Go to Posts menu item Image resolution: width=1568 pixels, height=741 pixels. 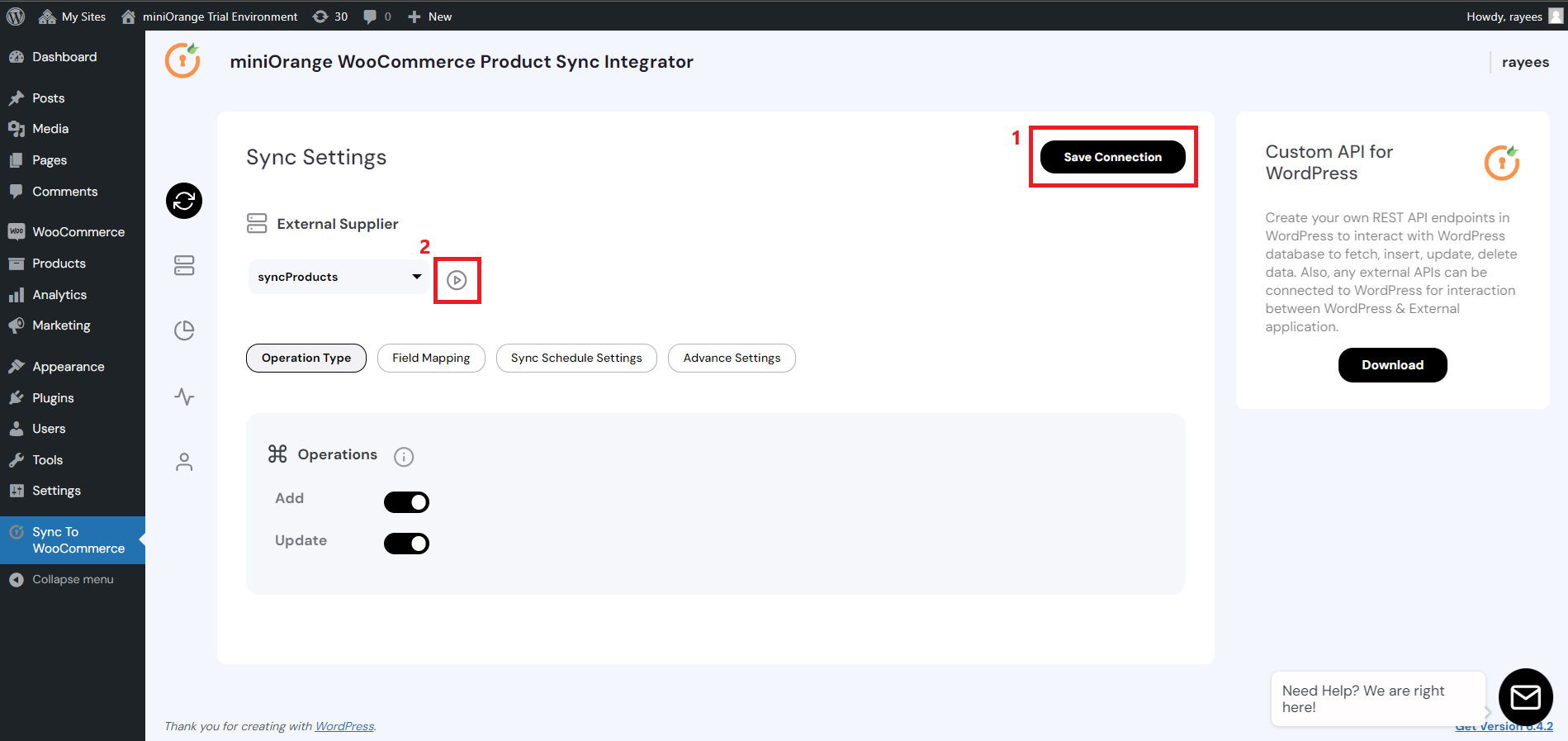click(73, 98)
